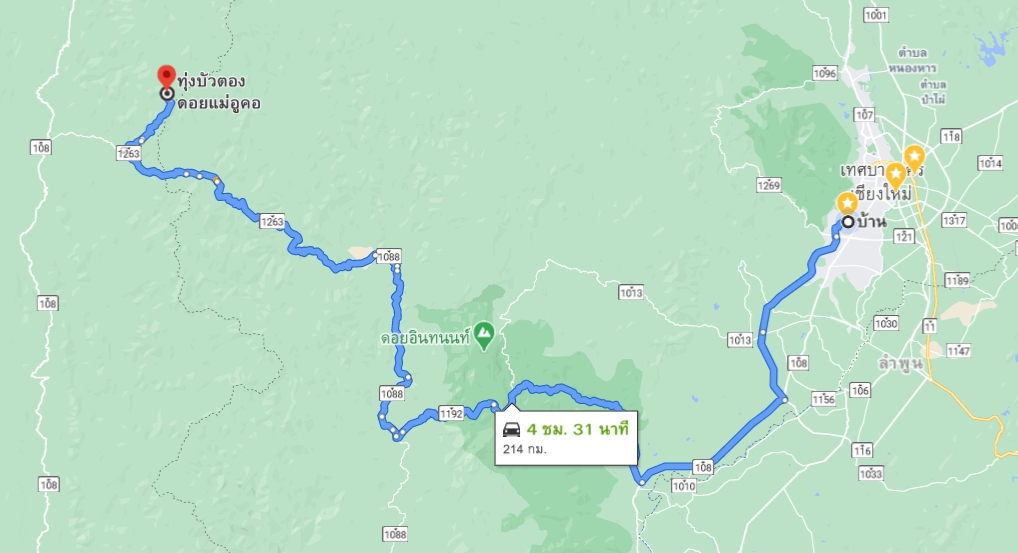Click the 1010 shield below the route
Image resolution: width=1018 pixels, height=553 pixels.
684,485
